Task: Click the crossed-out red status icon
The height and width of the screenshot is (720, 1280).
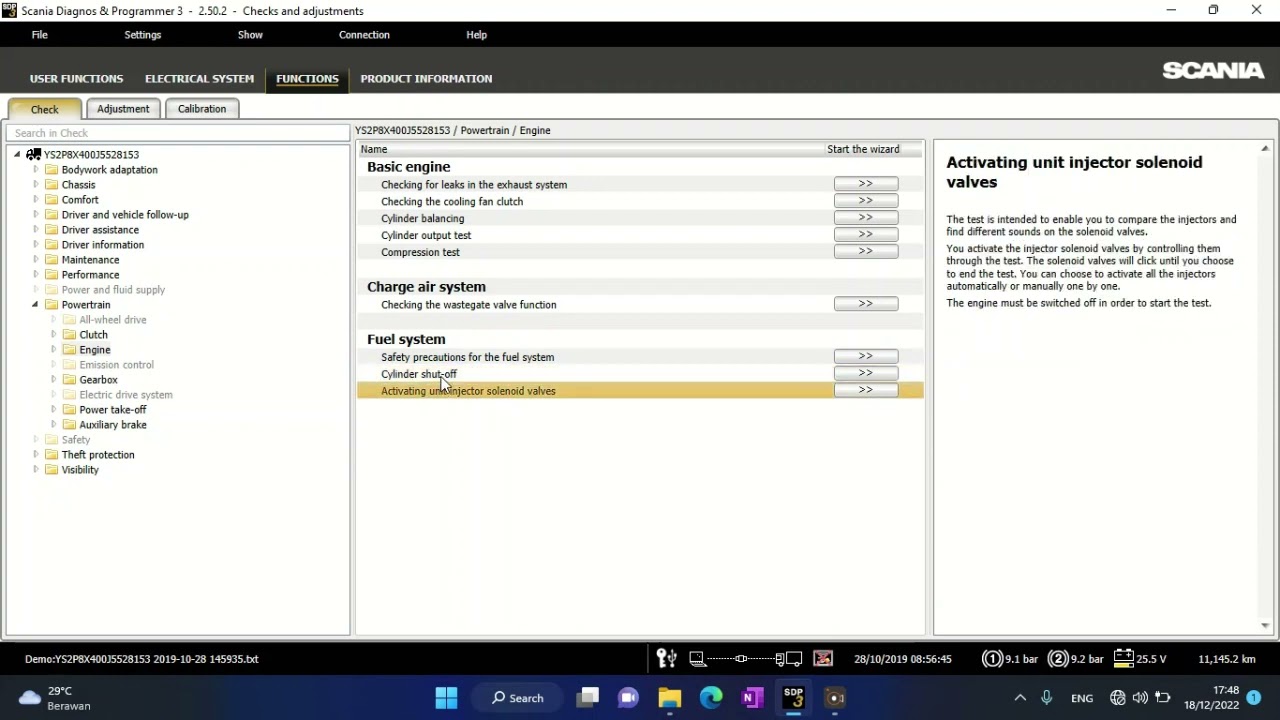Action: (x=823, y=658)
